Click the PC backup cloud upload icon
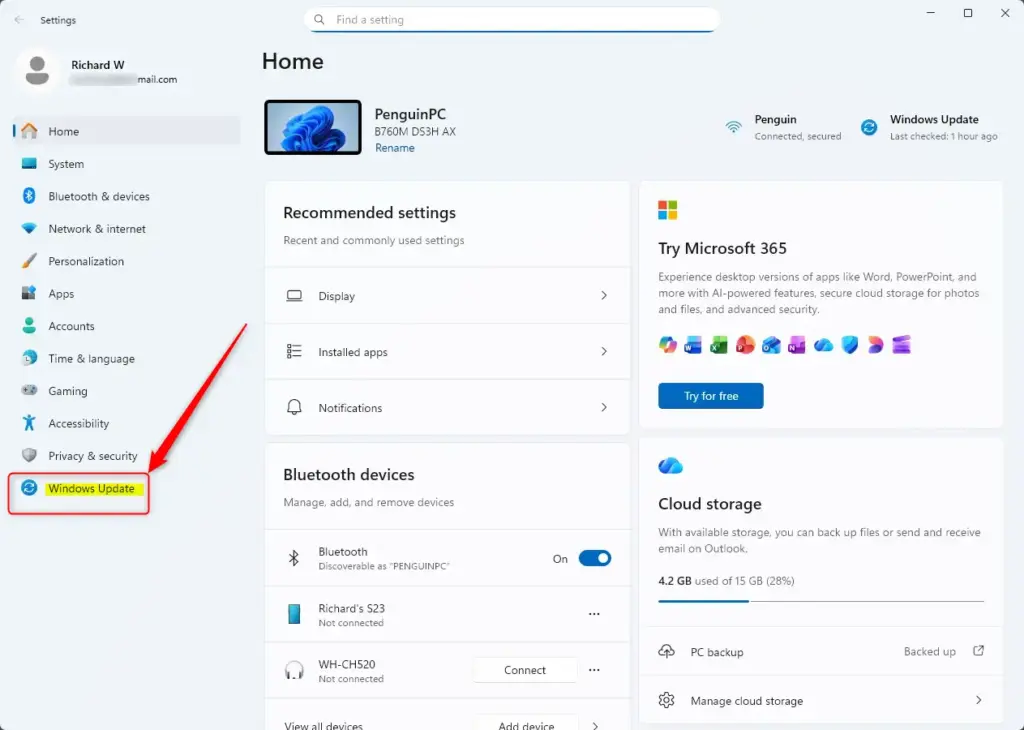The image size is (1024, 730). 666,651
